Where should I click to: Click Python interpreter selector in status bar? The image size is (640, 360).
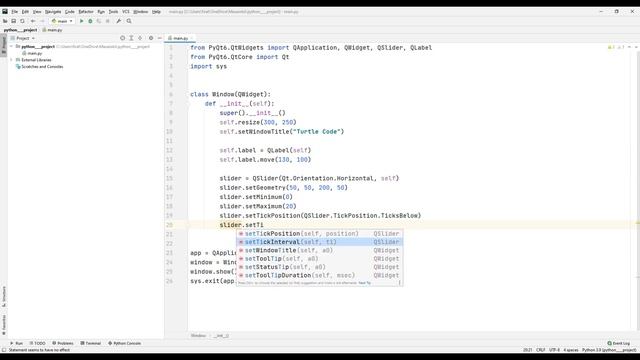(609, 350)
